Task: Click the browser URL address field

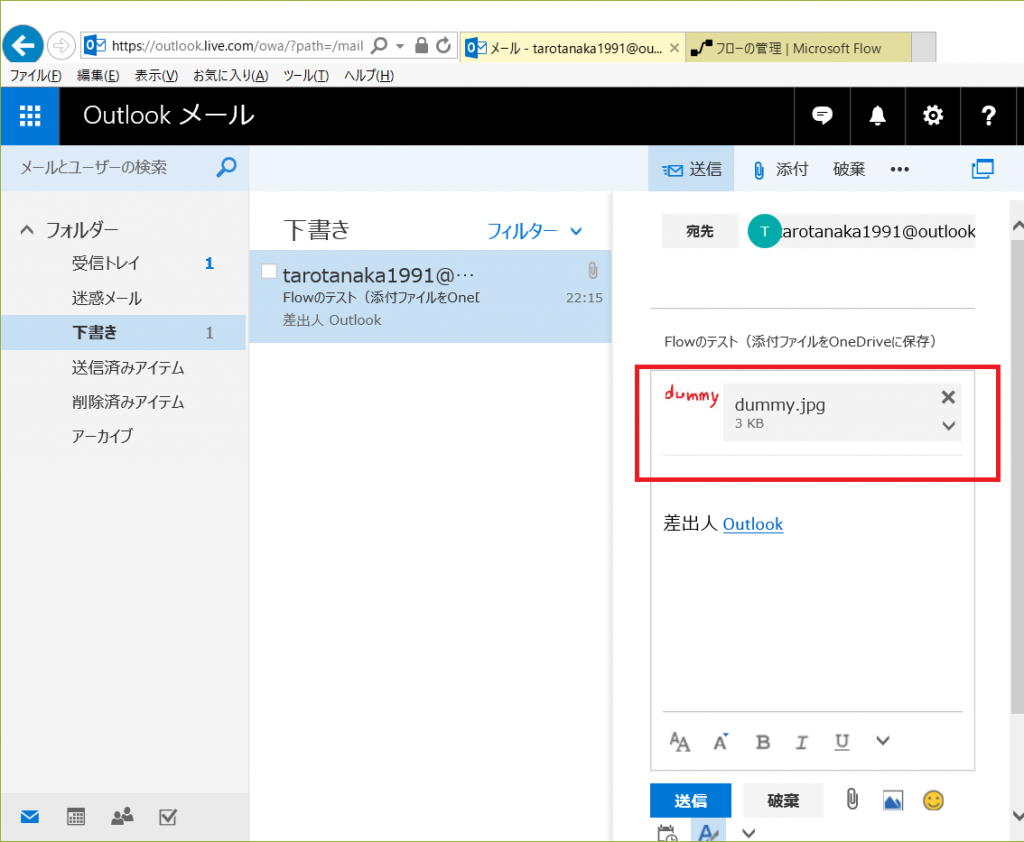Action: pos(237,46)
